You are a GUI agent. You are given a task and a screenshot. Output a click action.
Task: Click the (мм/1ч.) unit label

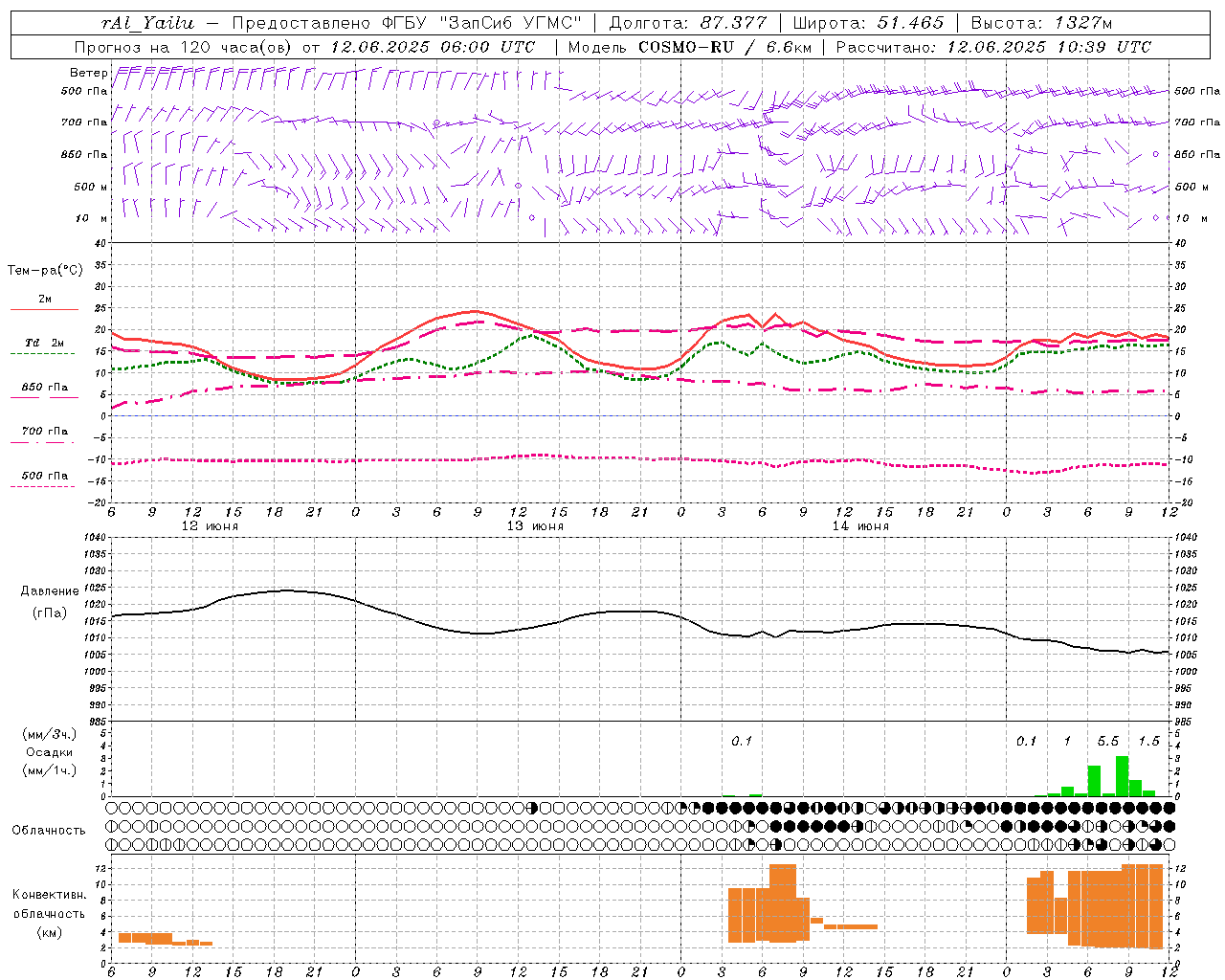(x=50, y=770)
